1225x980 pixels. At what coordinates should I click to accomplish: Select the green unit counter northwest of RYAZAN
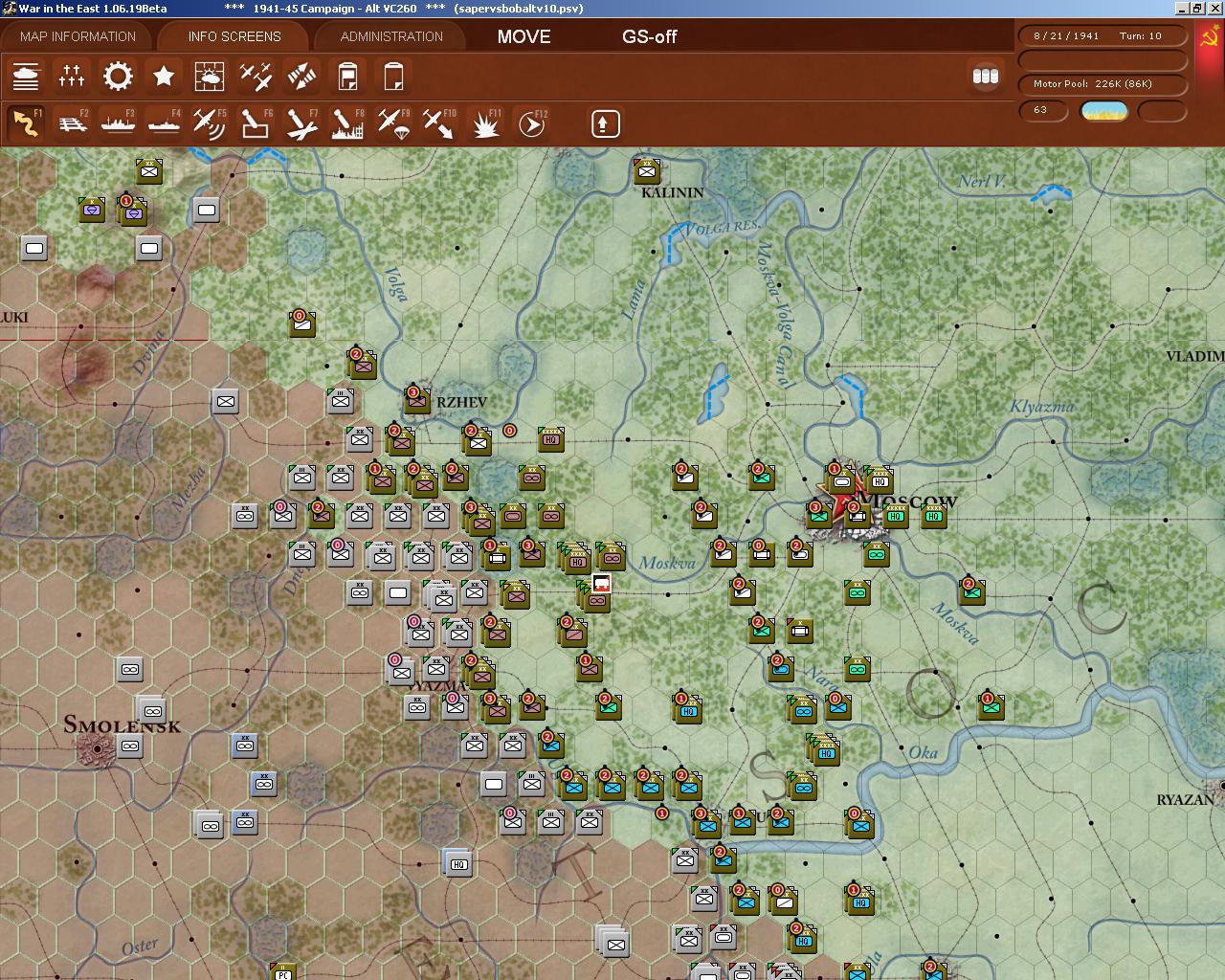(x=991, y=707)
